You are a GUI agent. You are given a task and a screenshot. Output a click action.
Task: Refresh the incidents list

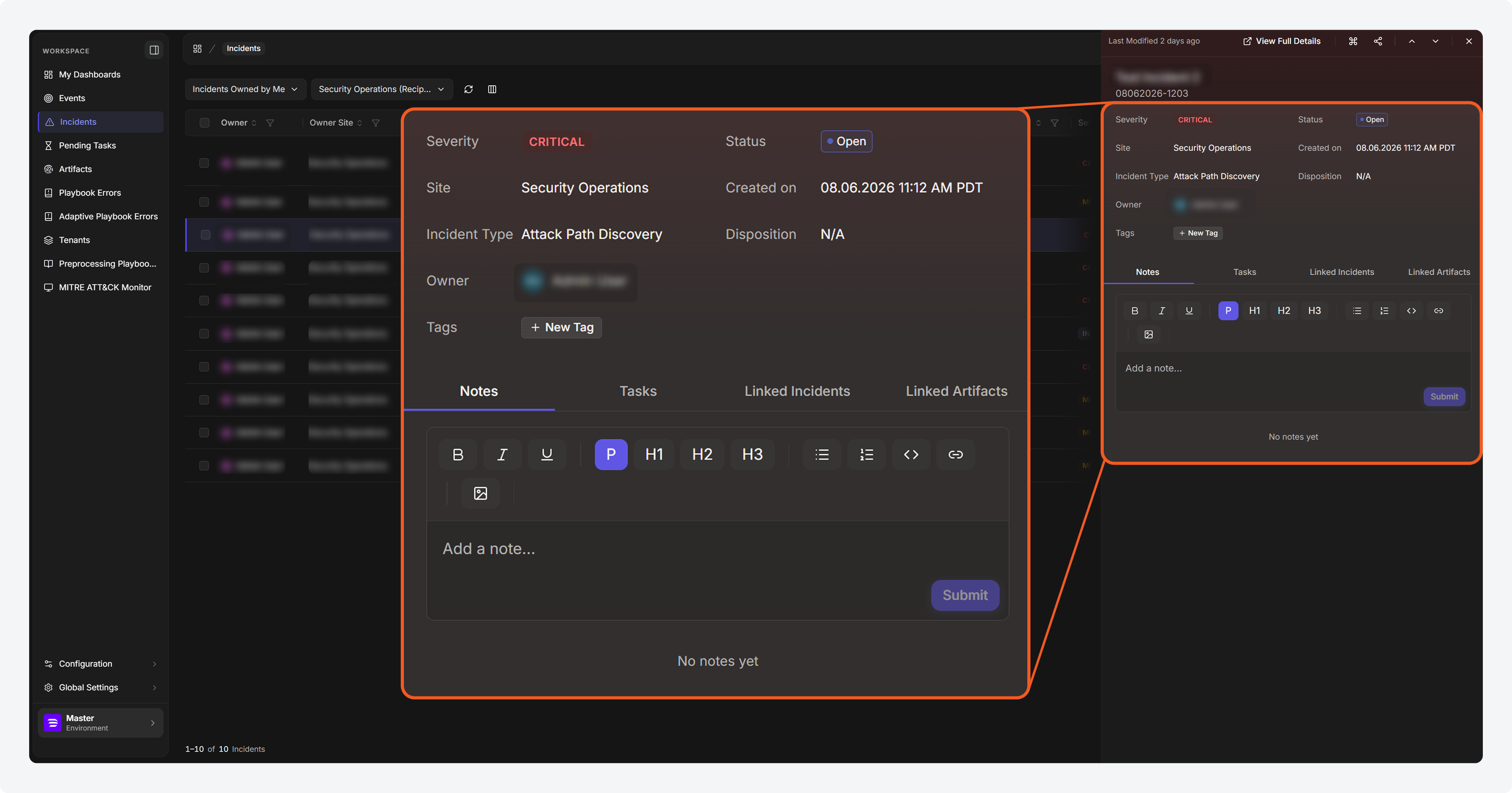469,89
